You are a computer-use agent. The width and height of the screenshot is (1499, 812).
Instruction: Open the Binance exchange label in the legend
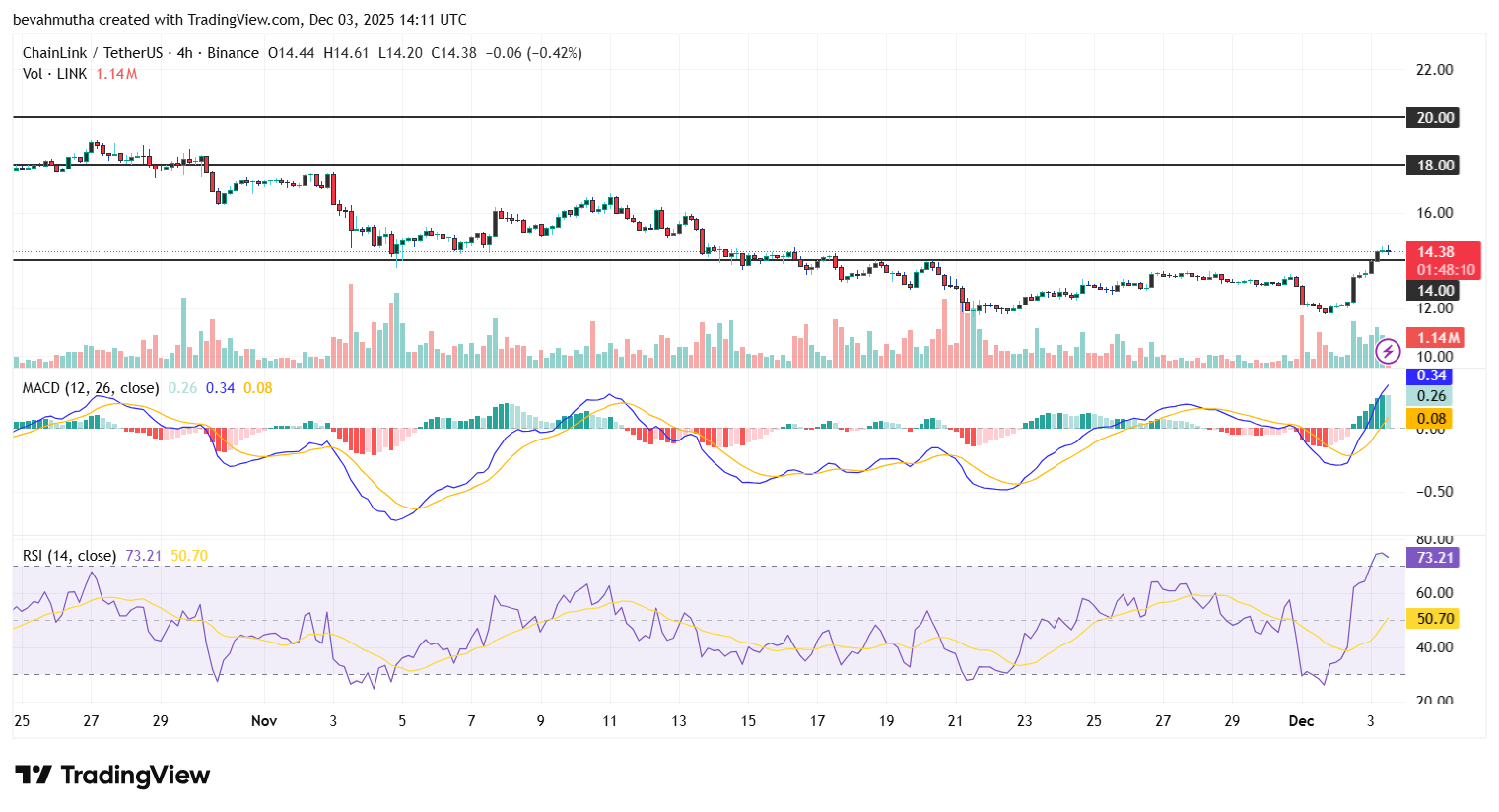[x=233, y=53]
